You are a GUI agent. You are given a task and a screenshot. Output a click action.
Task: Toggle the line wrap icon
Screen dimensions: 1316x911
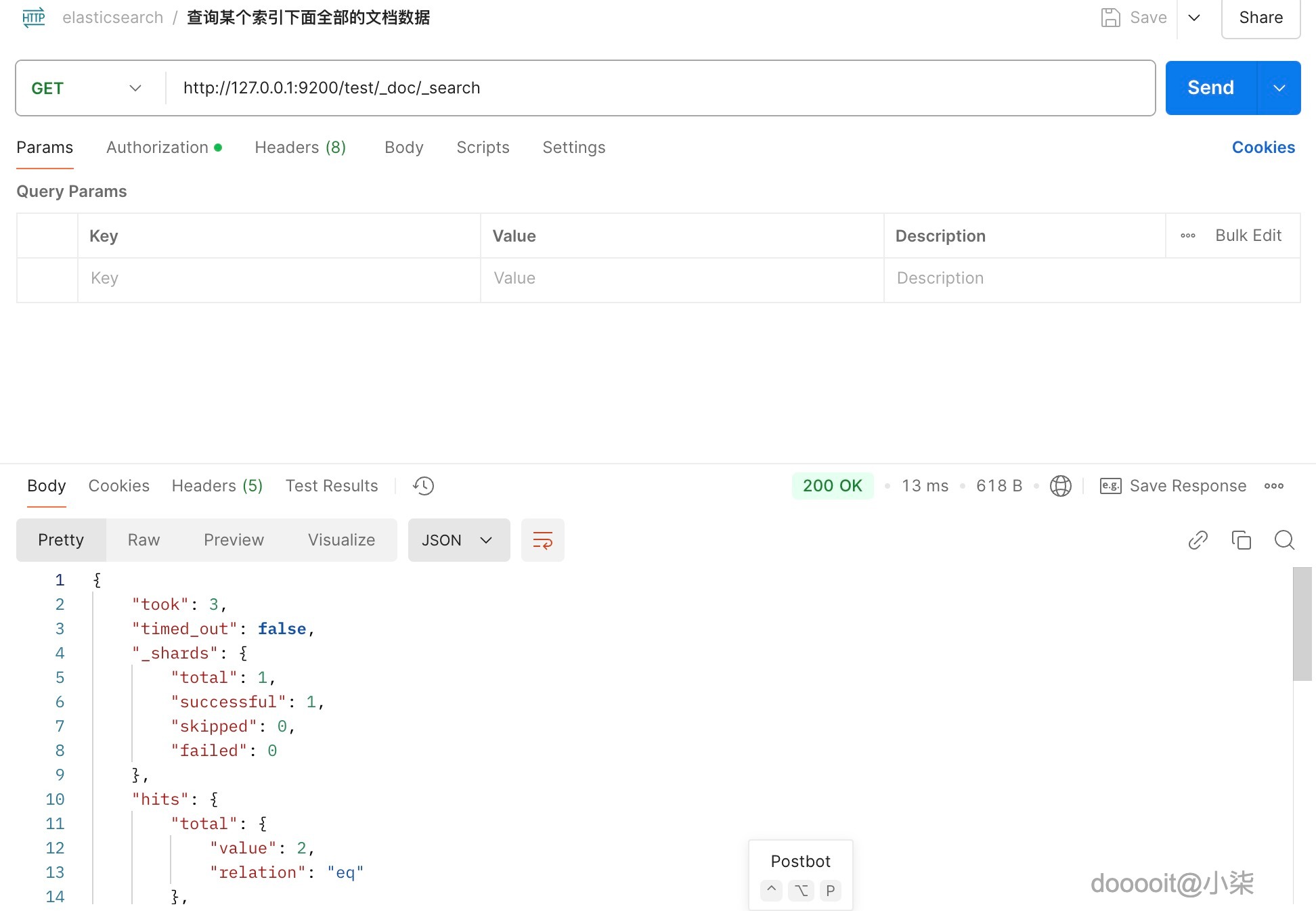(x=542, y=540)
